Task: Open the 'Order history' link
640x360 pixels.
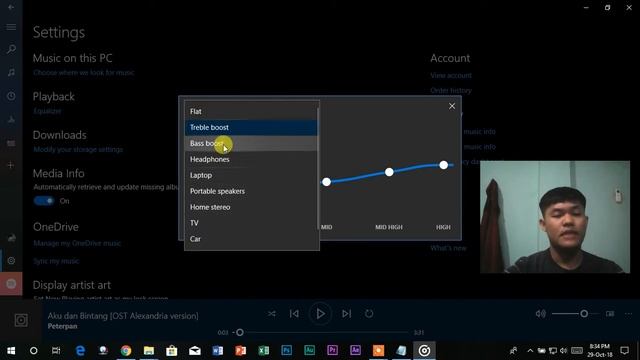Action: click(451, 90)
